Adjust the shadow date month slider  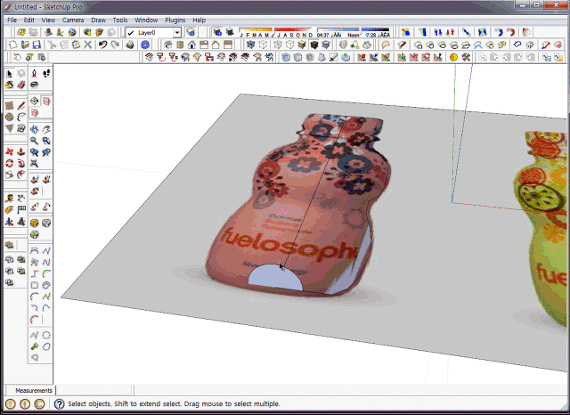tap(276, 32)
